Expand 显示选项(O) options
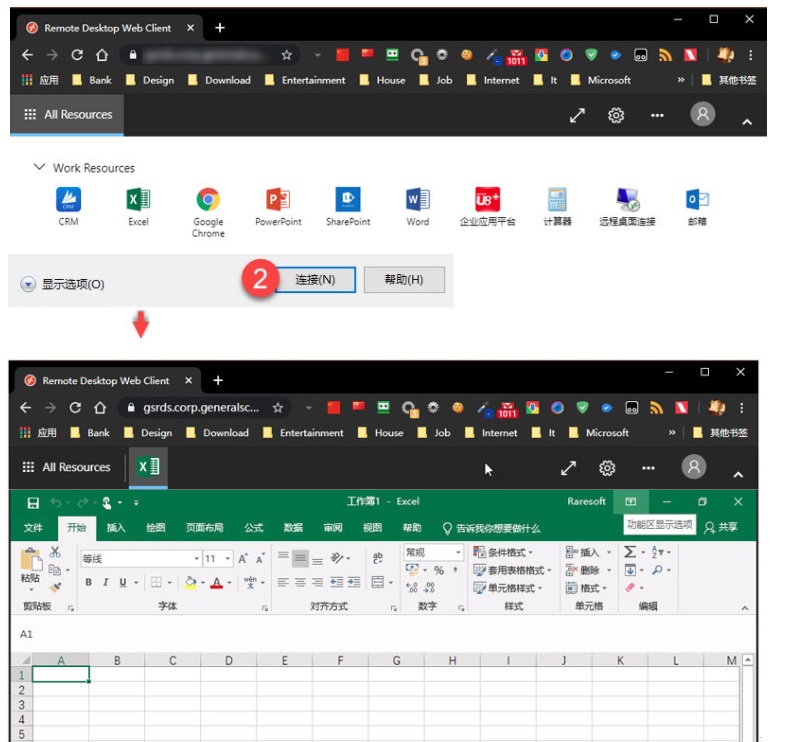 pos(28,285)
